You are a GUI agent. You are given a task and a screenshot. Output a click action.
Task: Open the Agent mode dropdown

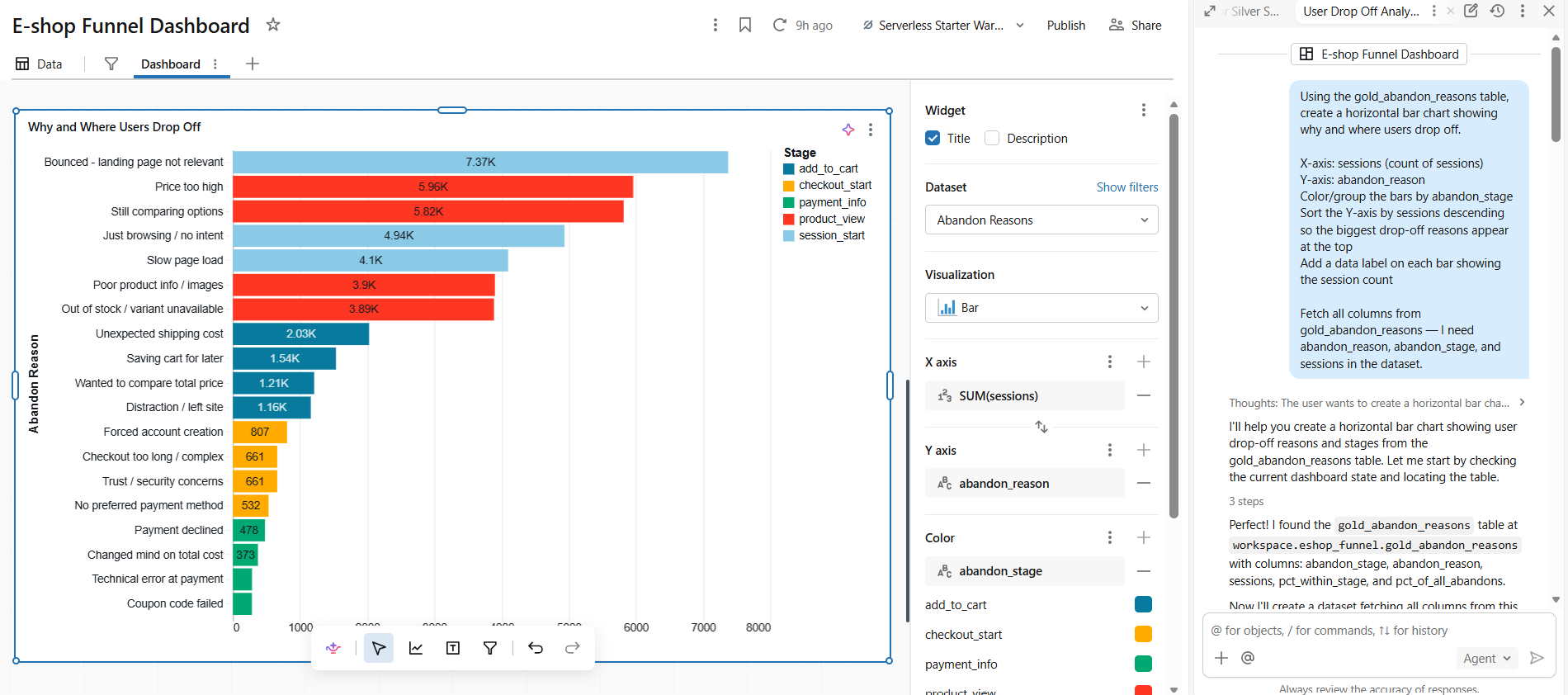1486,658
